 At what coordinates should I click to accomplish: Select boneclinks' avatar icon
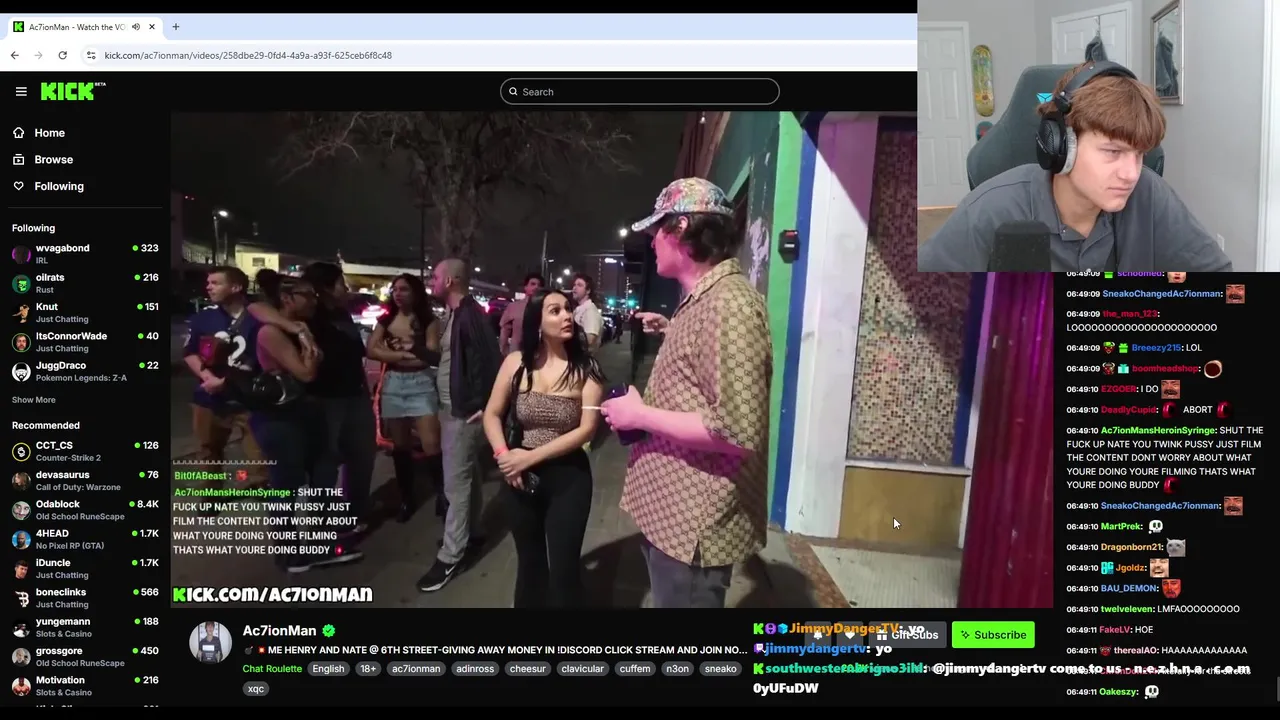coord(21,598)
